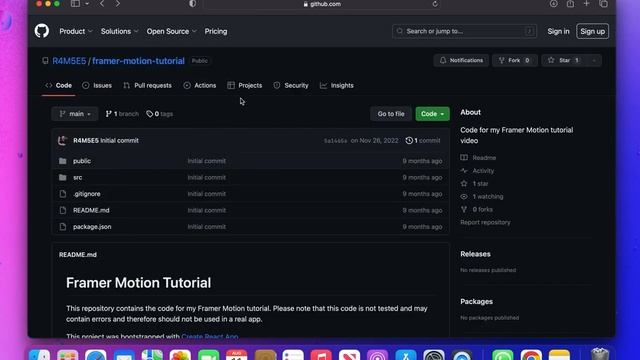Switch to the Security tab
This screenshot has height=360, width=640.
pyautogui.click(x=291, y=85)
